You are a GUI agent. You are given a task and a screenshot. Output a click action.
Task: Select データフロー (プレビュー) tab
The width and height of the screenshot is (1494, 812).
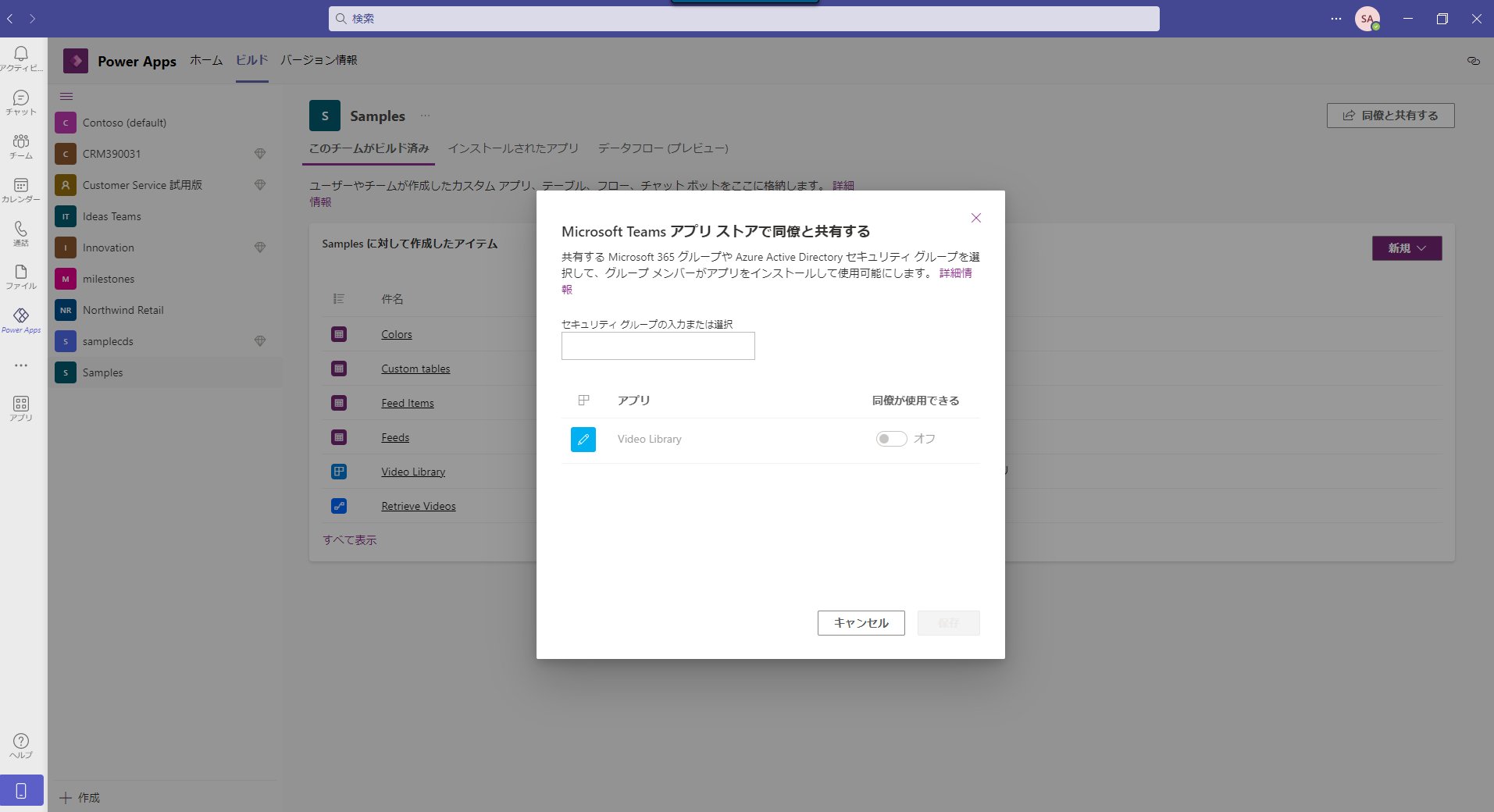pos(663,148)
